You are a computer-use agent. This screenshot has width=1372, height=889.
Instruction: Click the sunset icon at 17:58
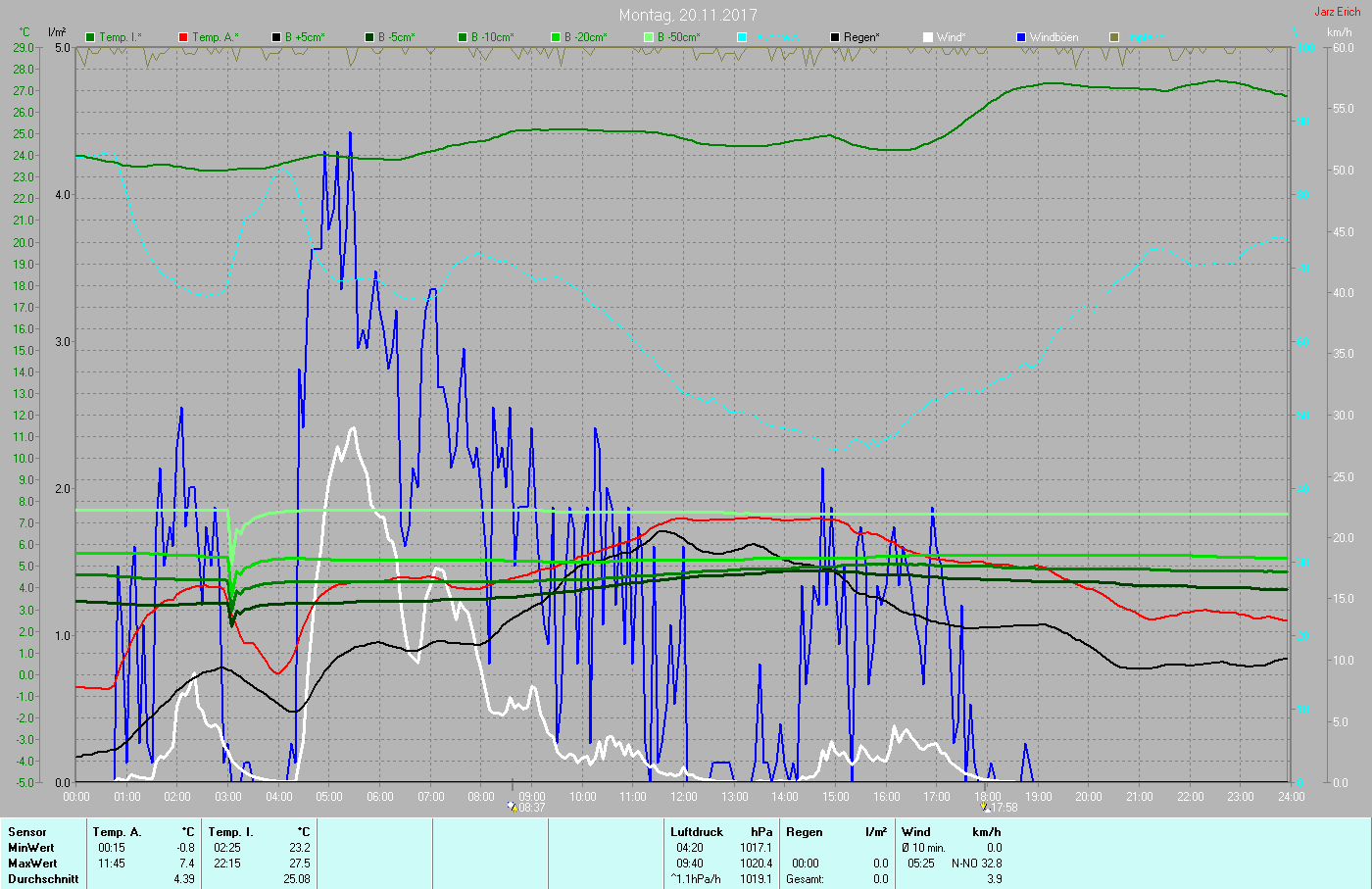(984, 807)
